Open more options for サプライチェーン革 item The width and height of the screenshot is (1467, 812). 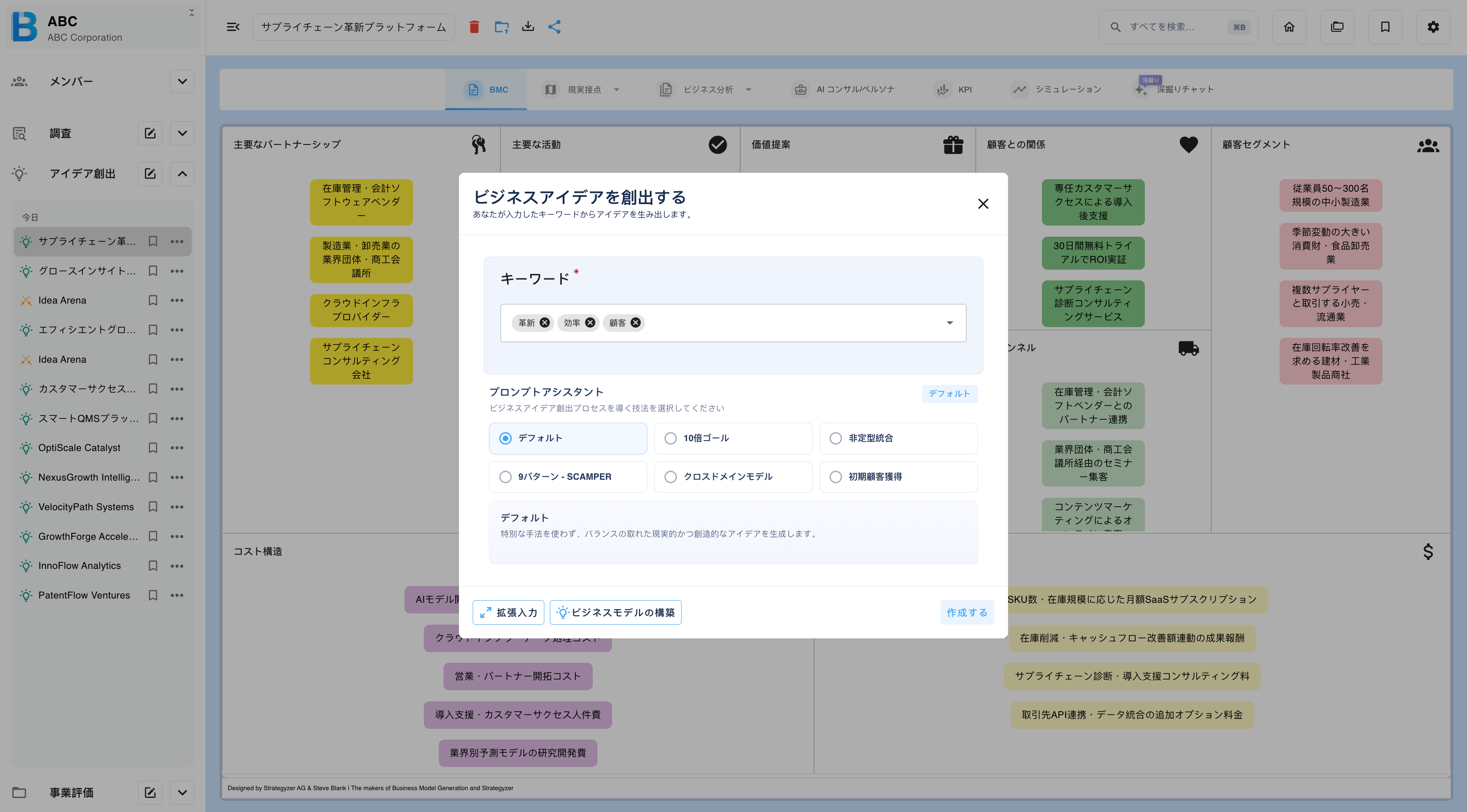pos(177,241)
